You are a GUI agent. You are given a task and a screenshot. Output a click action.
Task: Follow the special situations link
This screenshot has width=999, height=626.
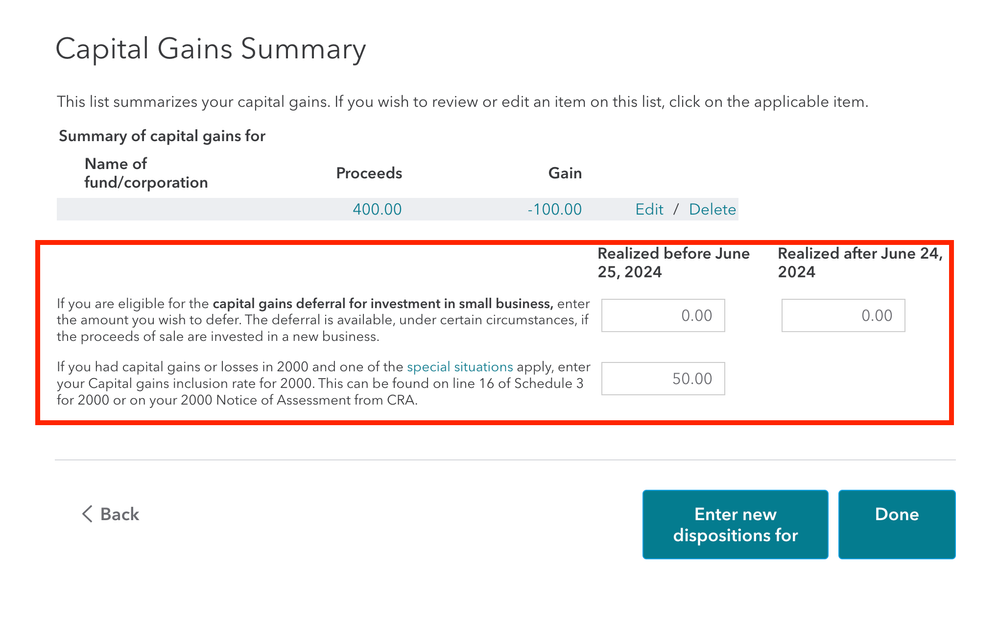point(460,367)
